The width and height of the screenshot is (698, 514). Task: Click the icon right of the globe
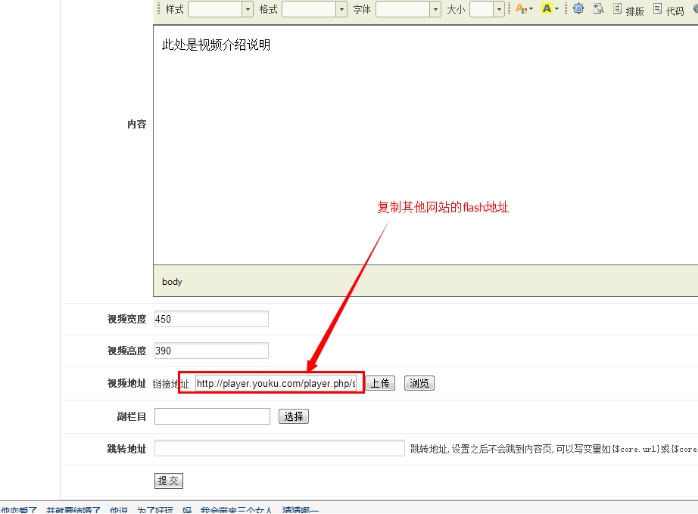[x=598, y=9]
